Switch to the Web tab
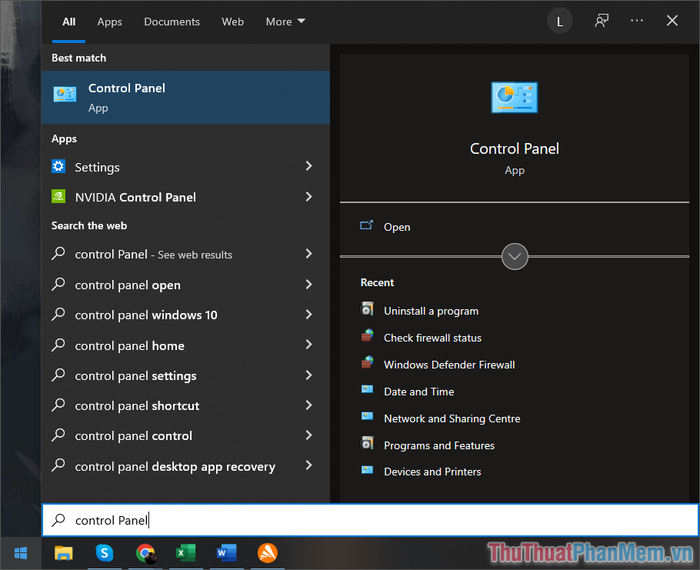 tap(233, 21)
